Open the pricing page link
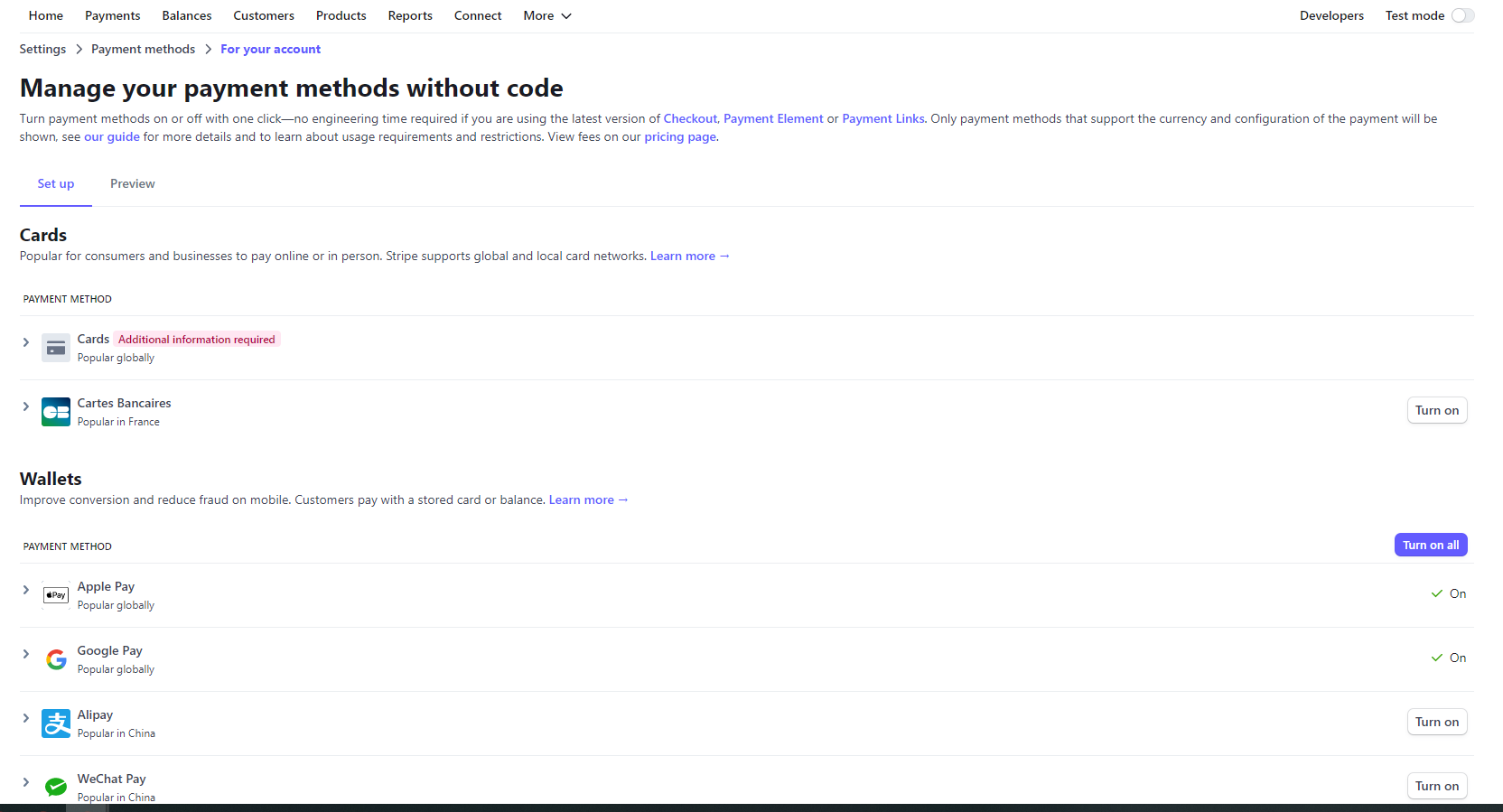 [x=679, y=136]
